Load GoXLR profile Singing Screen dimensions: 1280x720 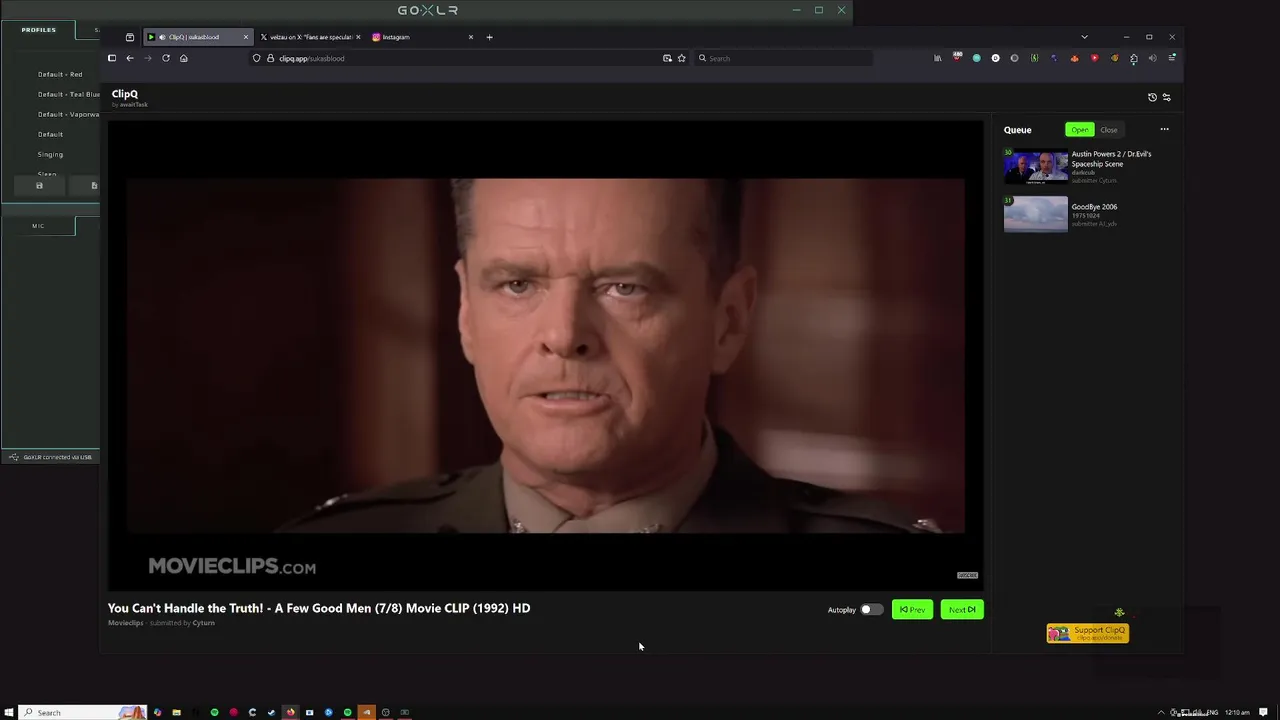tap(50, 154)
